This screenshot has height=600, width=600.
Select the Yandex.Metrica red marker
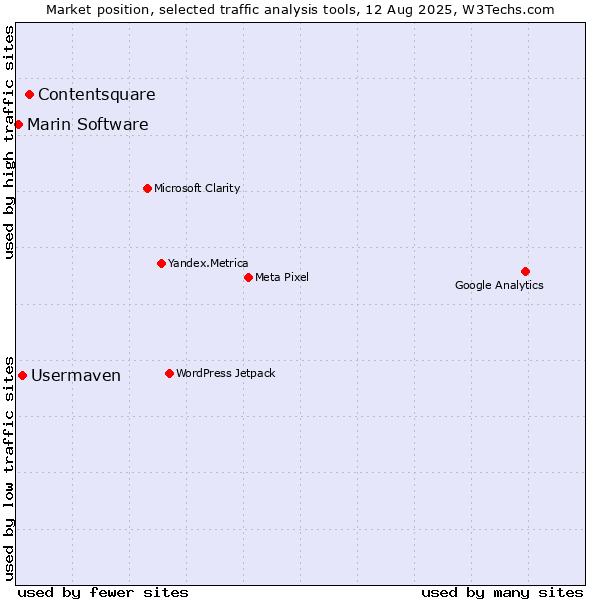click(161, 263)
